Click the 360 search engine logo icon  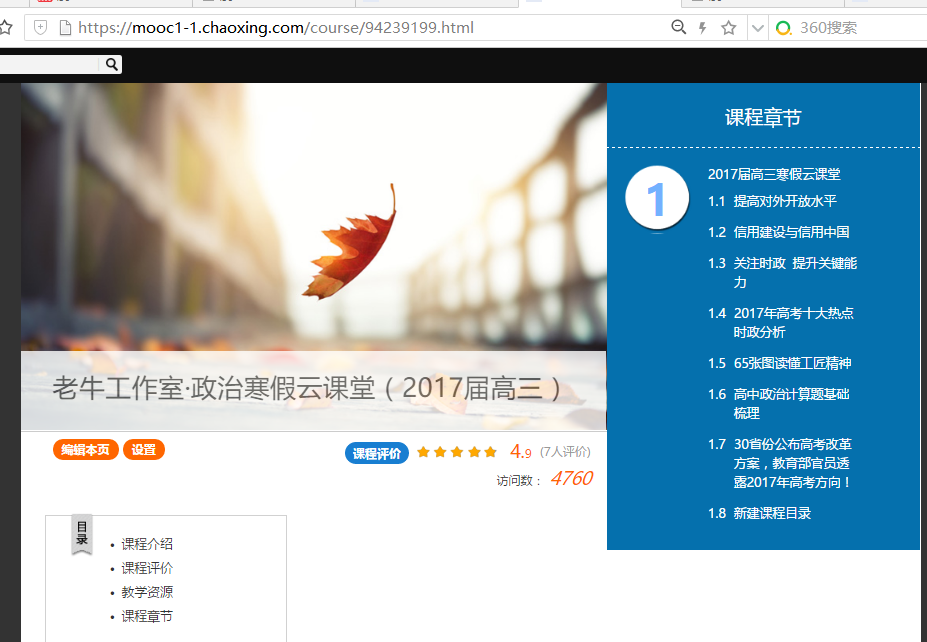783,28
